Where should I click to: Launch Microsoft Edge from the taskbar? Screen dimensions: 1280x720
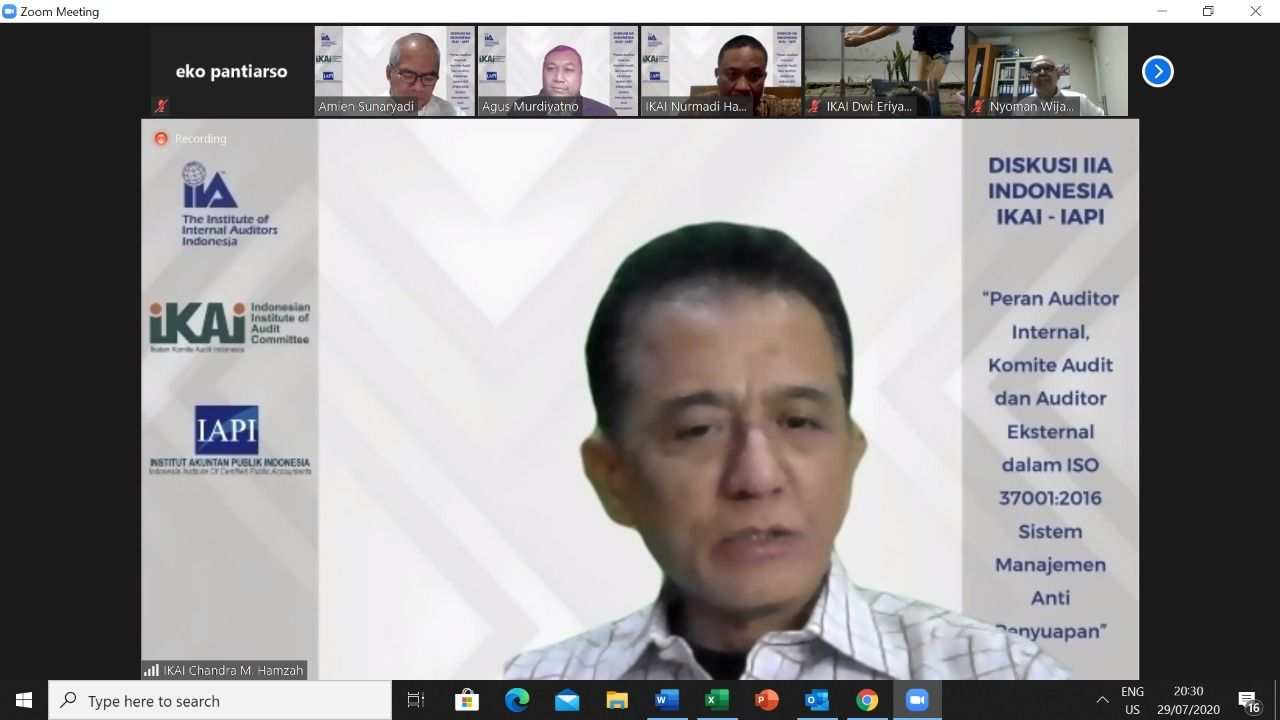517,700
